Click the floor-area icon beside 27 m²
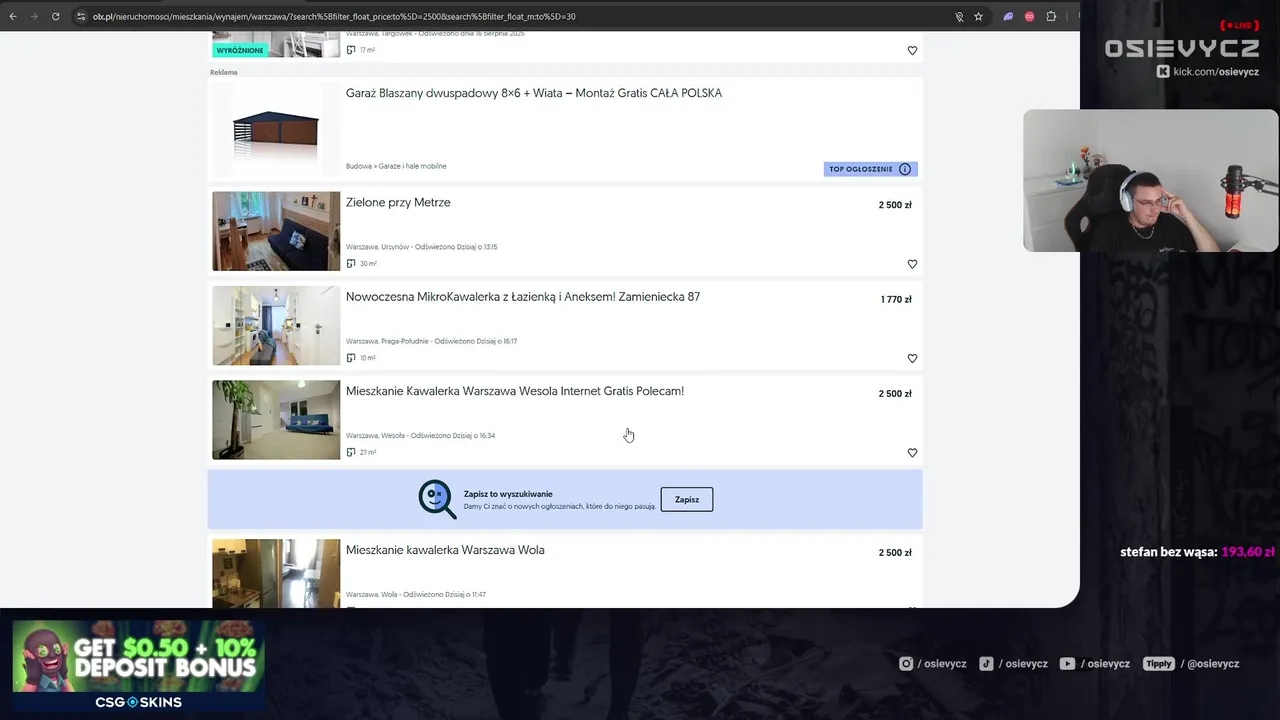The height and width of the screenshot is (720, 1280). (351, 452)
